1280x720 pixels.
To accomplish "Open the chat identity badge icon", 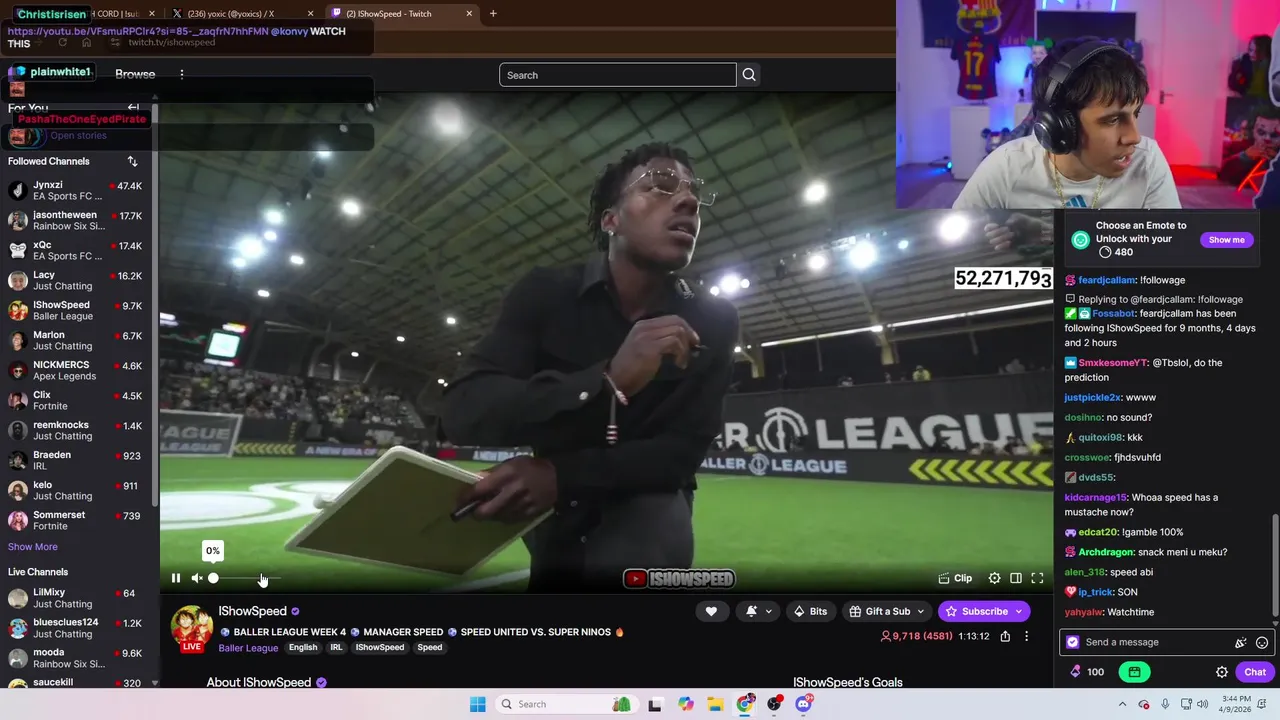I will coord(1073,642).
